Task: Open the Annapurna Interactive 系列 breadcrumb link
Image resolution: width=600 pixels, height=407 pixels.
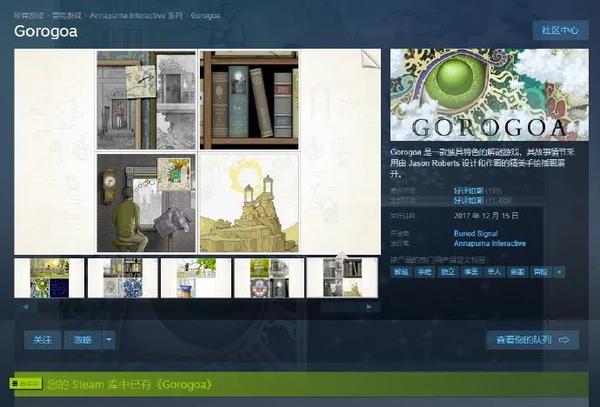Action: point(136,16)
